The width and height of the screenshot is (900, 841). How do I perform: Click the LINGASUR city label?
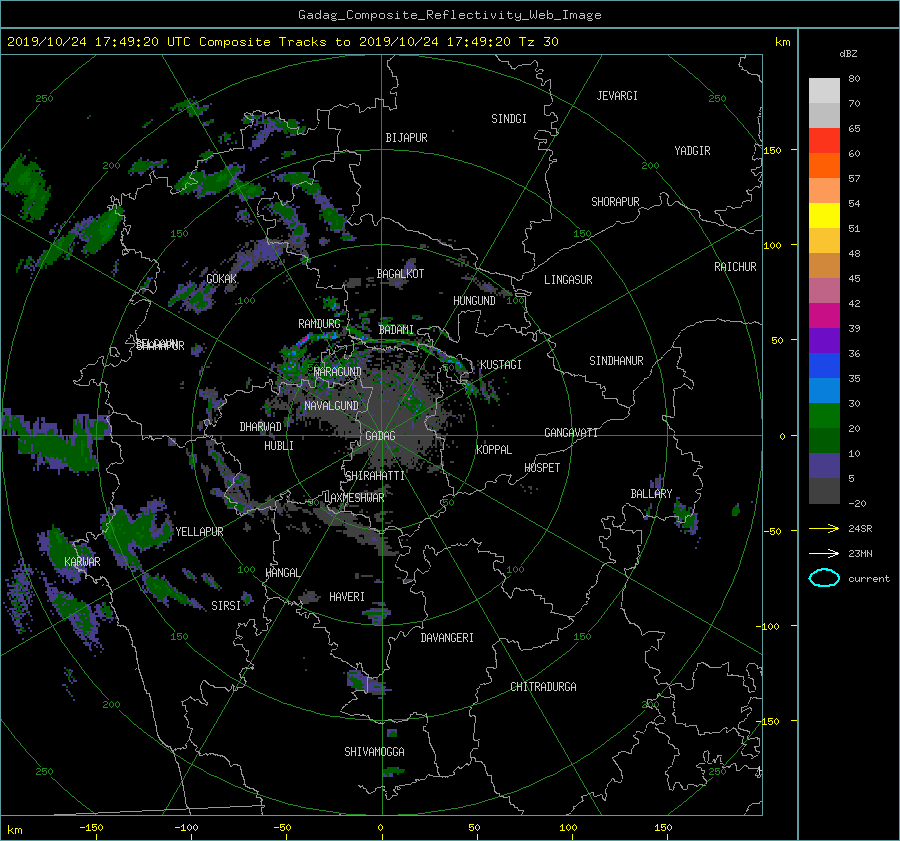568,280
